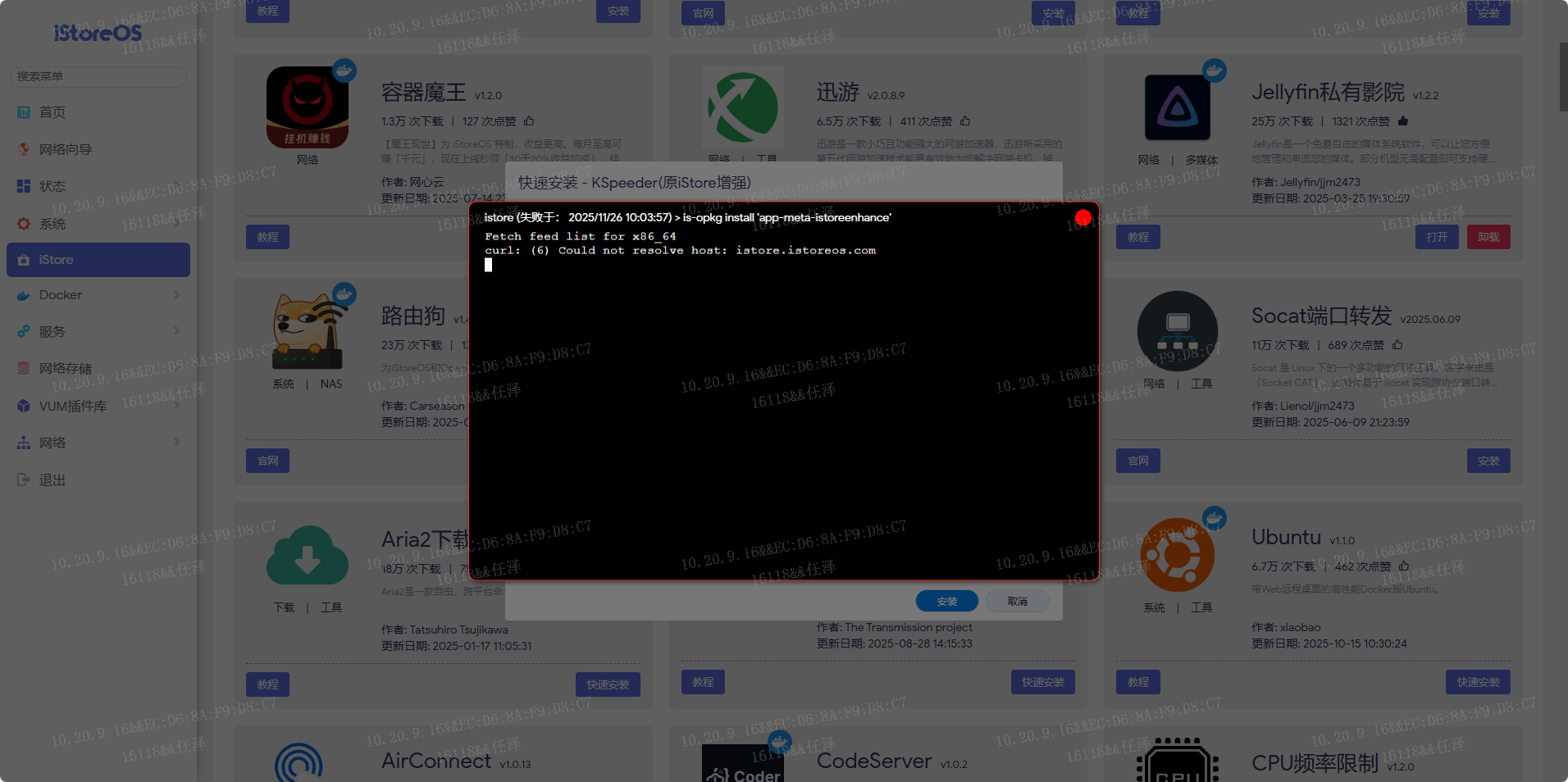Click the Socat端口转发 app icon
Image resolution: width=1568 pixels, height=782 pixels.
[x=1178, y=331]
